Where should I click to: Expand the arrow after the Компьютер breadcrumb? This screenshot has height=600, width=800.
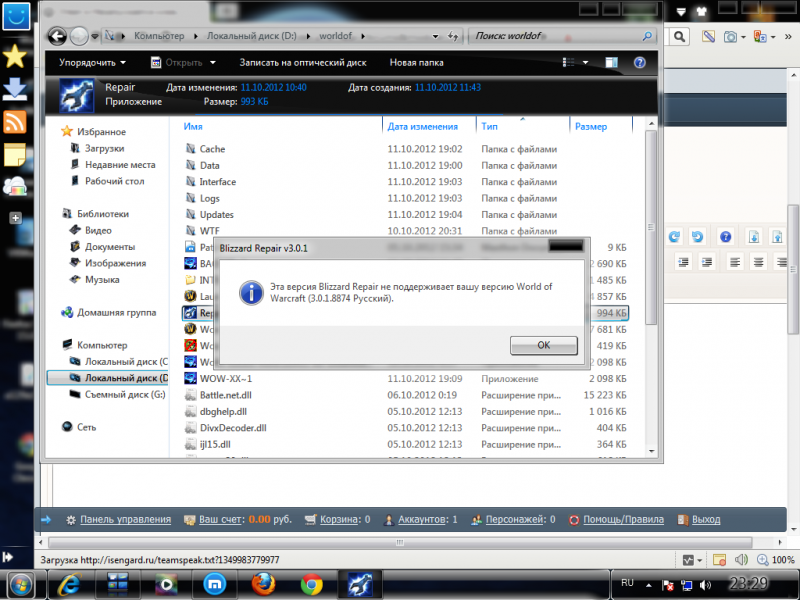point(195,36)
